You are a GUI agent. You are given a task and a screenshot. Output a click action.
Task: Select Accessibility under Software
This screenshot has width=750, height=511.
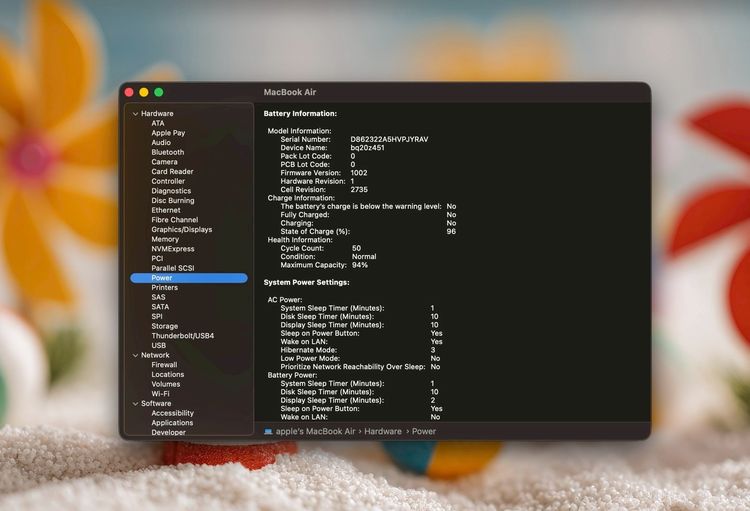pos(172,413)
